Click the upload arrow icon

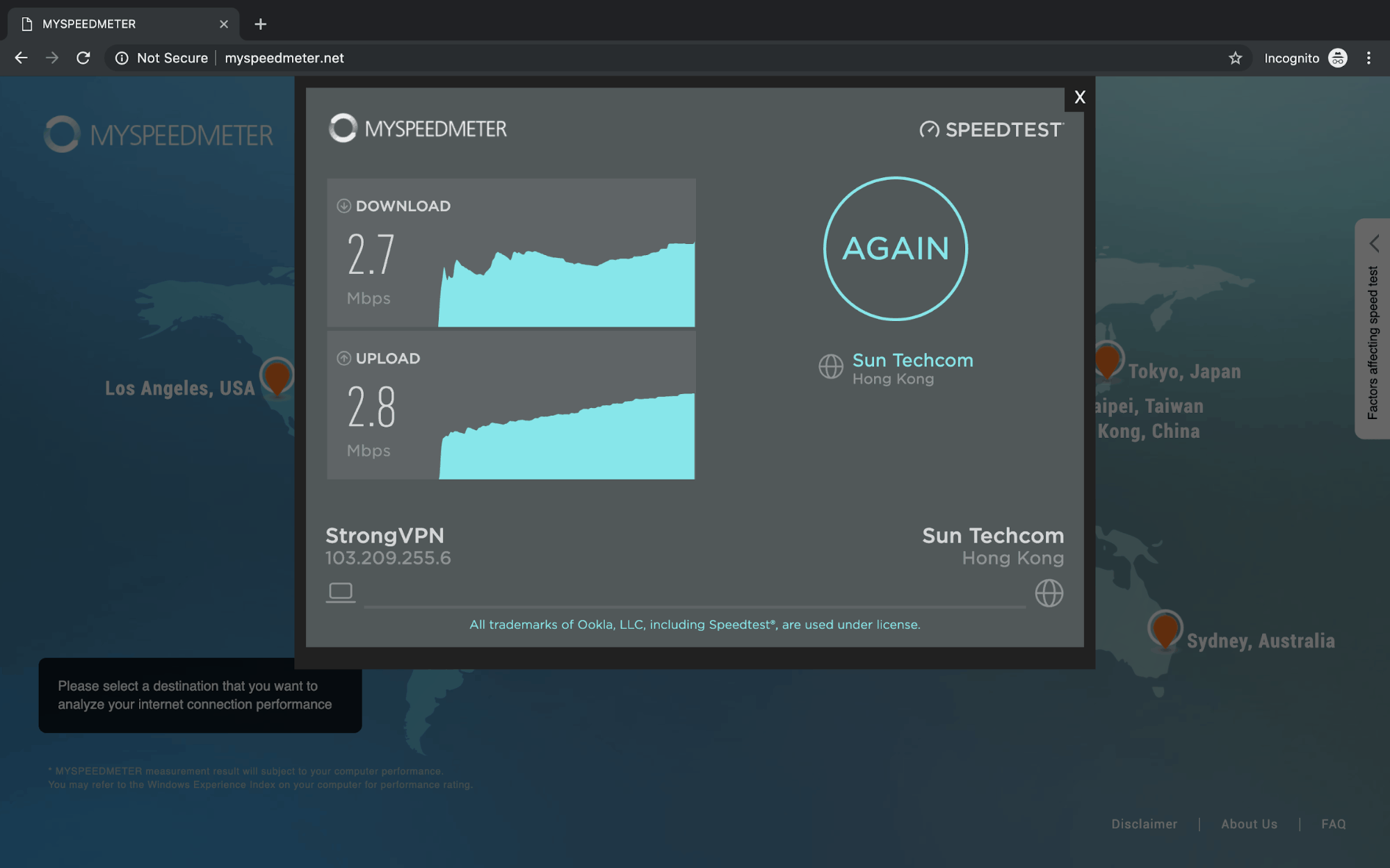(x=344, y=358)
